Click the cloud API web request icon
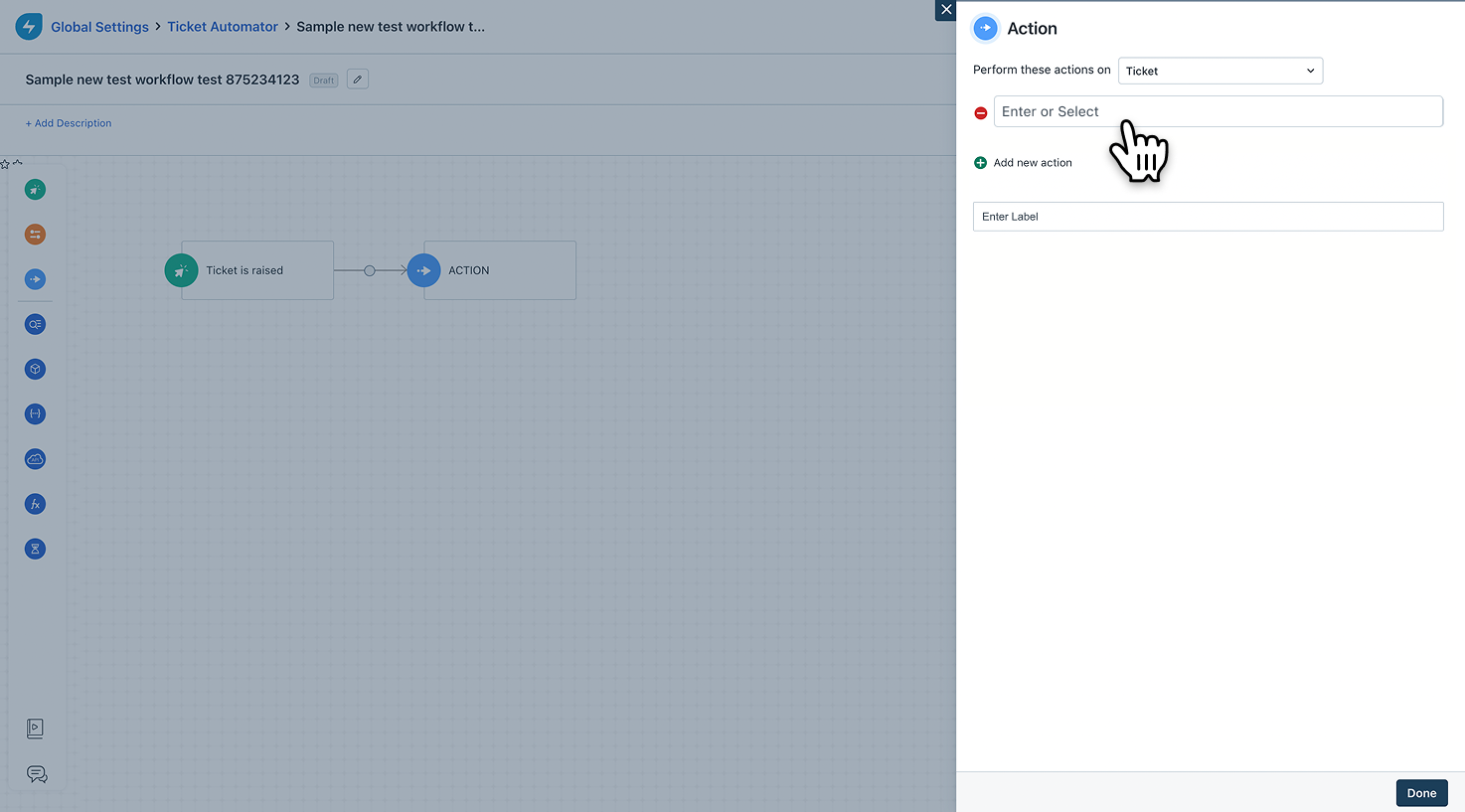Image resolution: width=1465 pixels, height=812 pixels. 35,459
